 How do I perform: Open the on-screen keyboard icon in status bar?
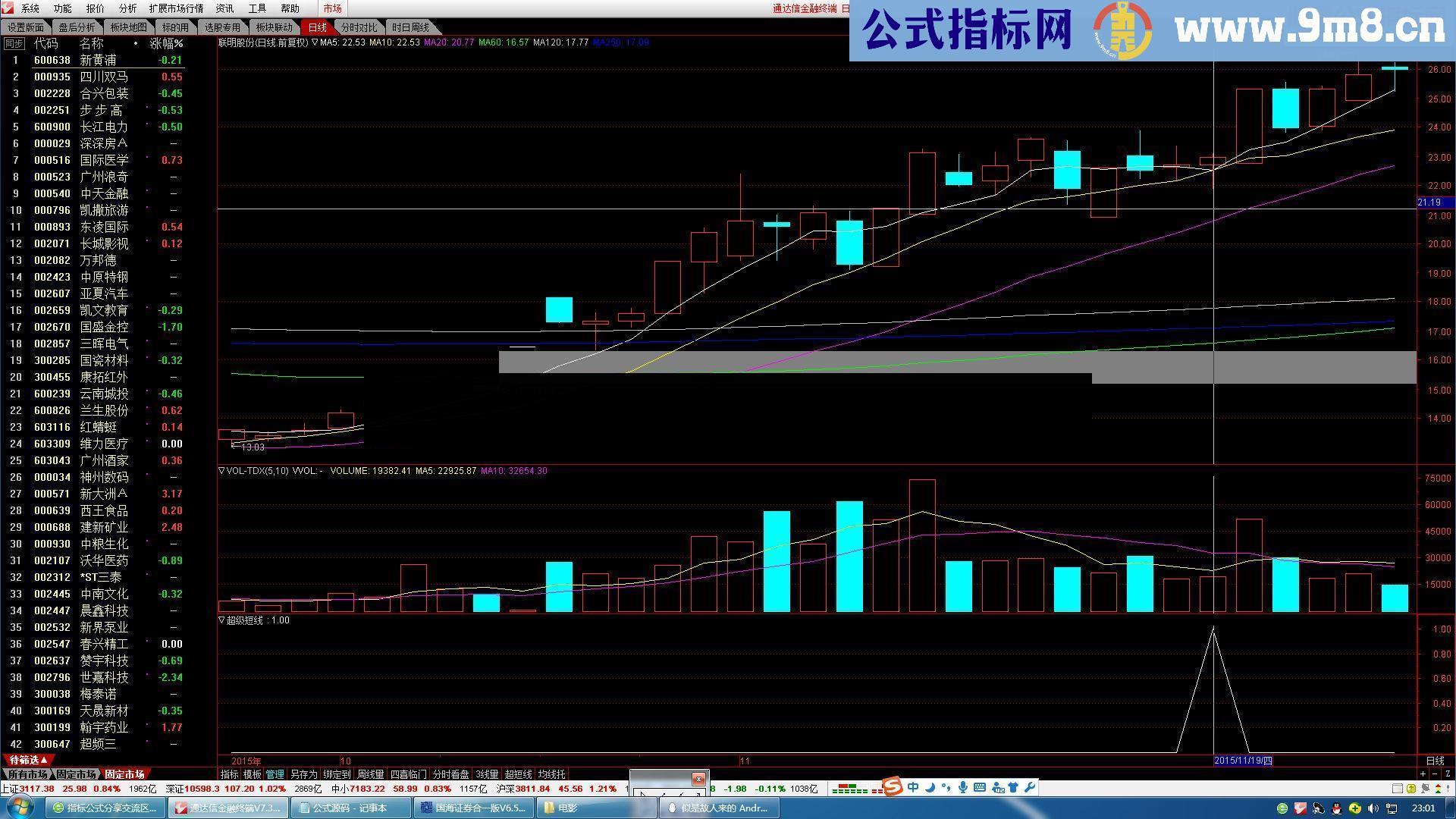click(981, 788)
